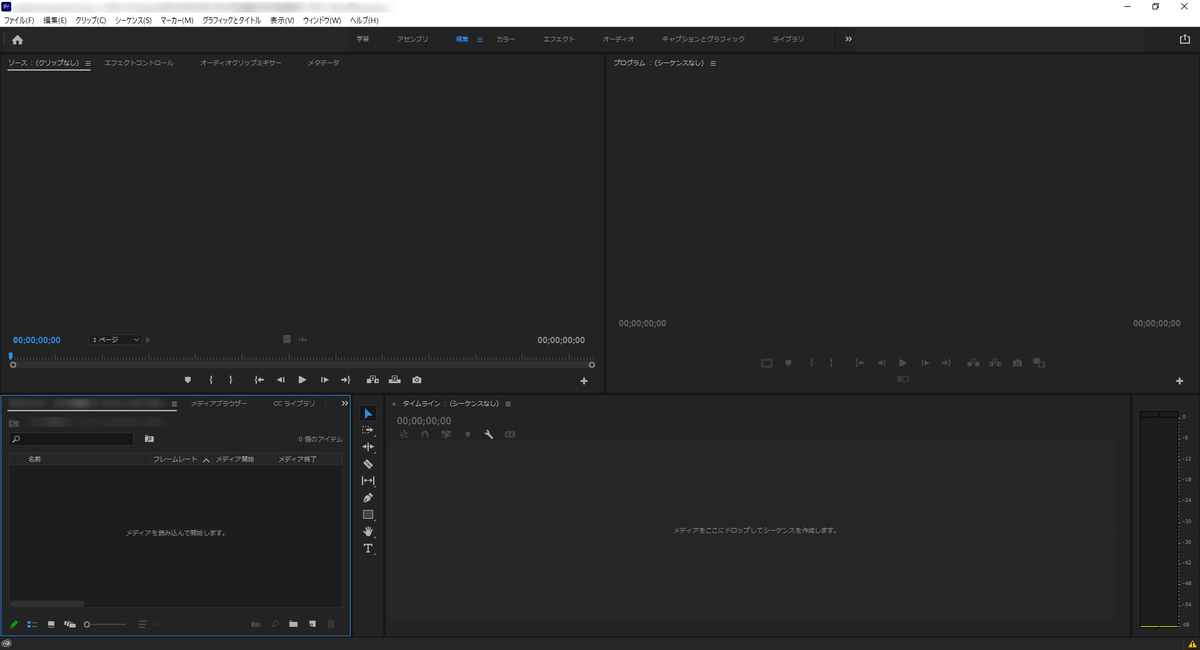Add marker in Source monitor
1200x650 pixels.
[x=187, y=380]
